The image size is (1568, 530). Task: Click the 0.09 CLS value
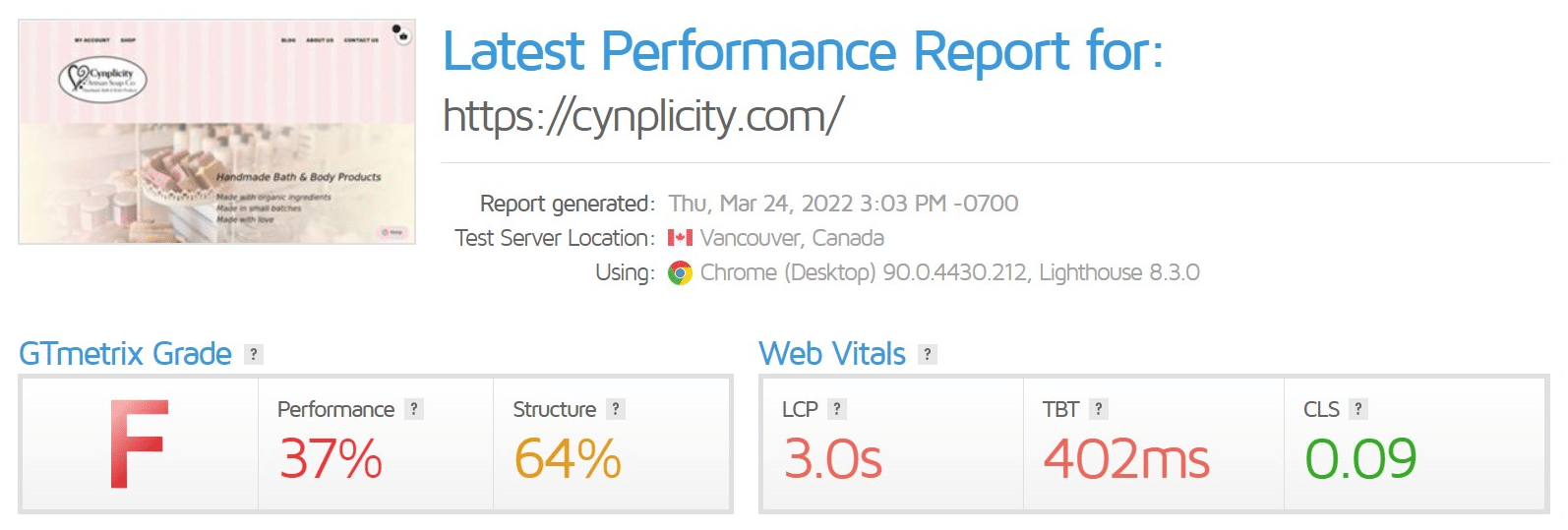(x=1360, y=459)
